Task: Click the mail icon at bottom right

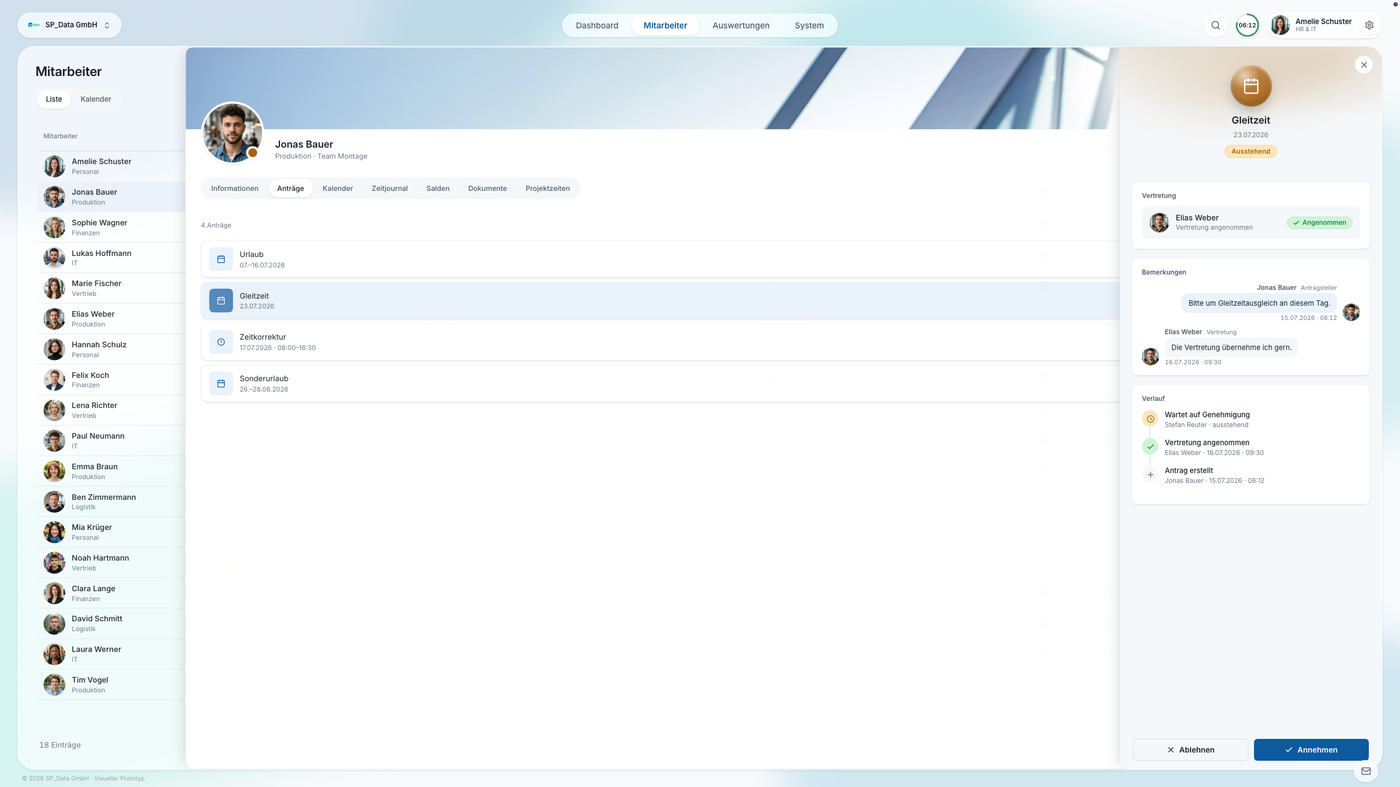Action: click(x=1366, y=771)
